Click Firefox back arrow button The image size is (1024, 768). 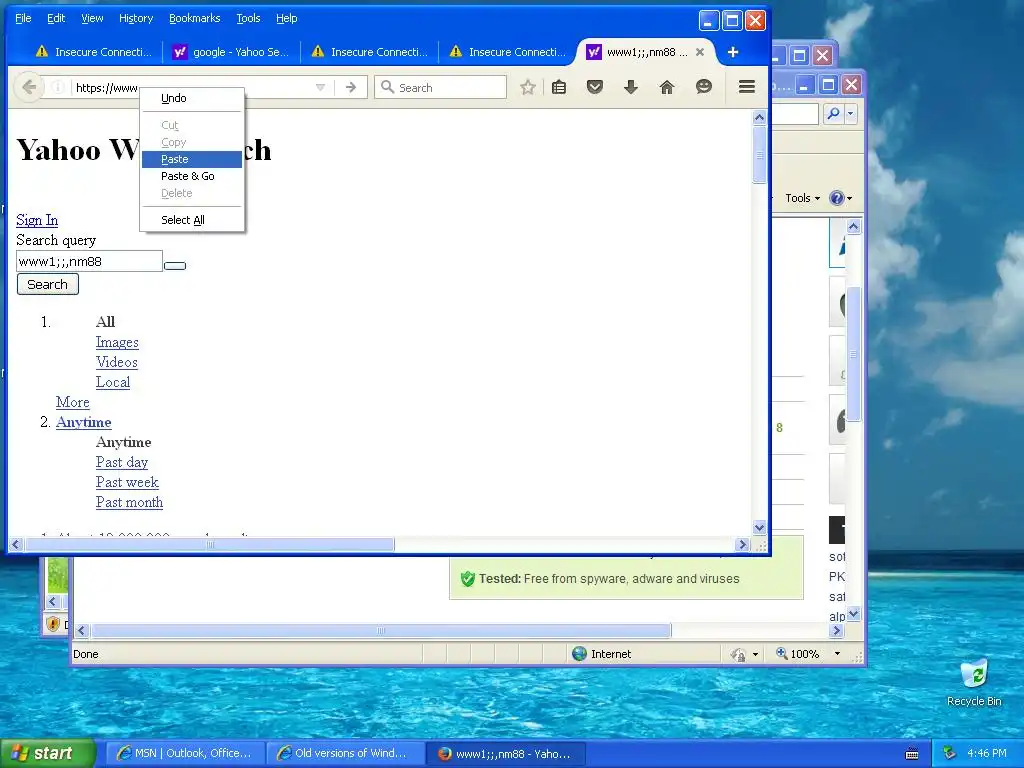29,87
